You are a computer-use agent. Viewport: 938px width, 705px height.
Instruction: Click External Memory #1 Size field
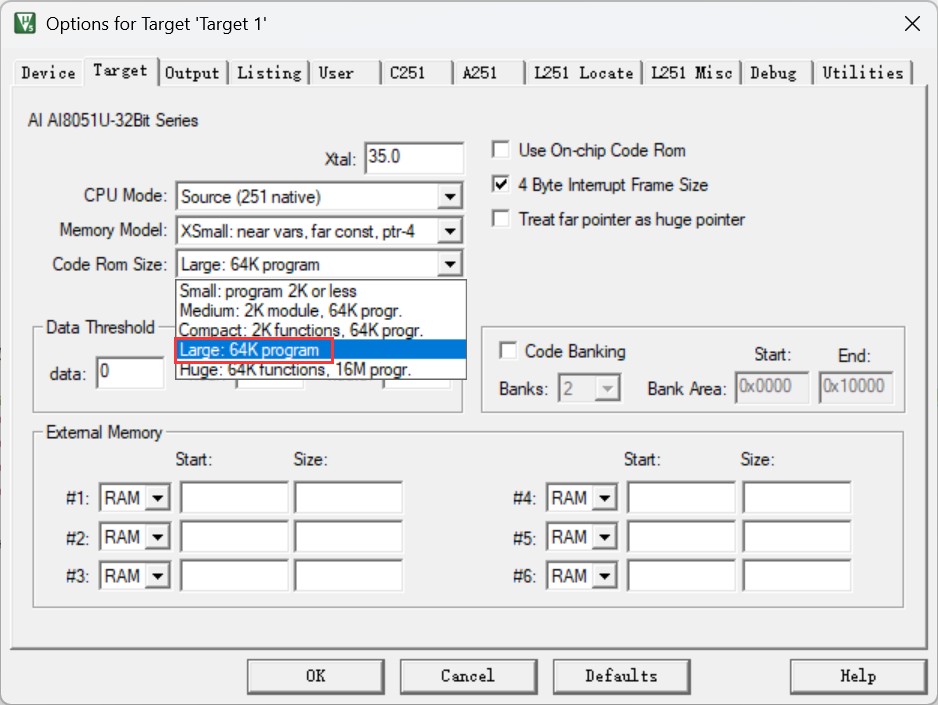[348, 498]
